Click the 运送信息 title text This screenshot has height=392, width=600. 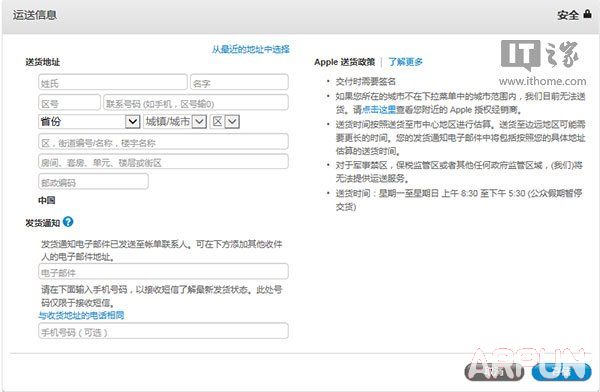coord(35,15)
